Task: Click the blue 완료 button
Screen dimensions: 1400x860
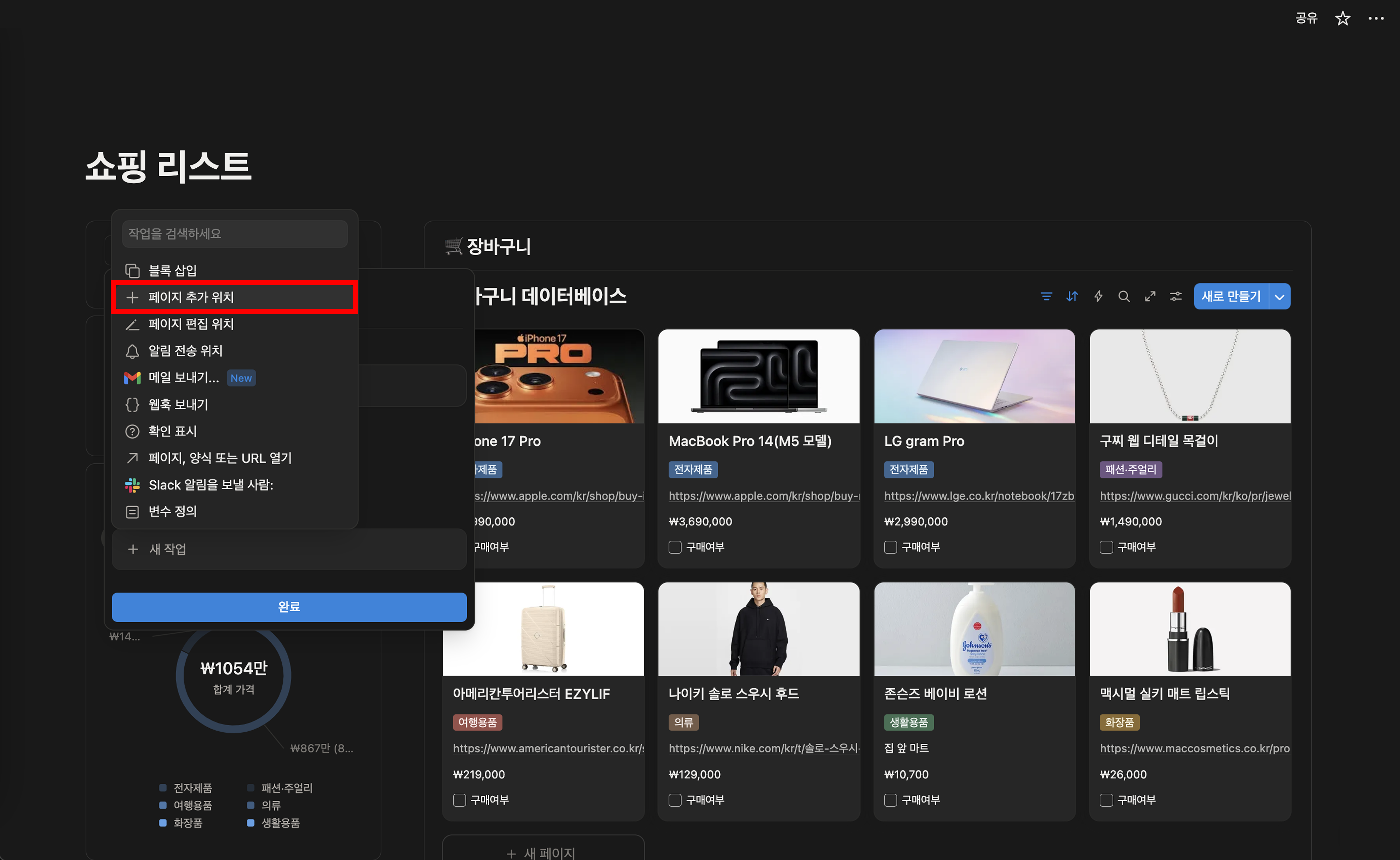Action: pyautogui.click(x=289, y=607)
